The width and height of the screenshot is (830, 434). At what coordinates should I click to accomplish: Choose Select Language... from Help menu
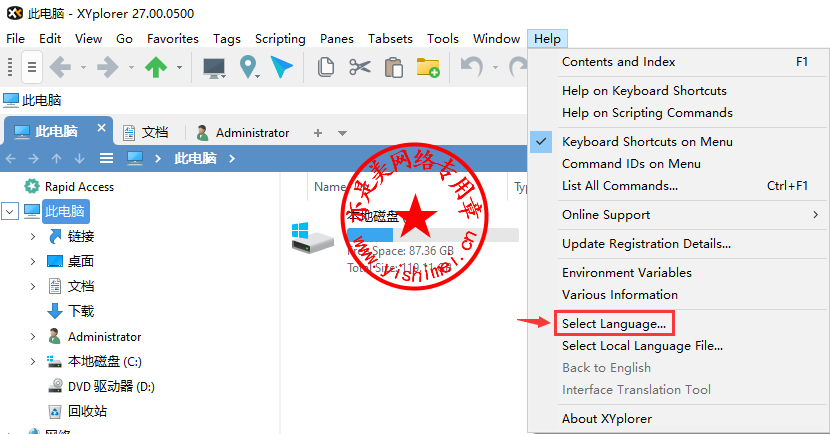pyautogui.click(x=614, y=323)
